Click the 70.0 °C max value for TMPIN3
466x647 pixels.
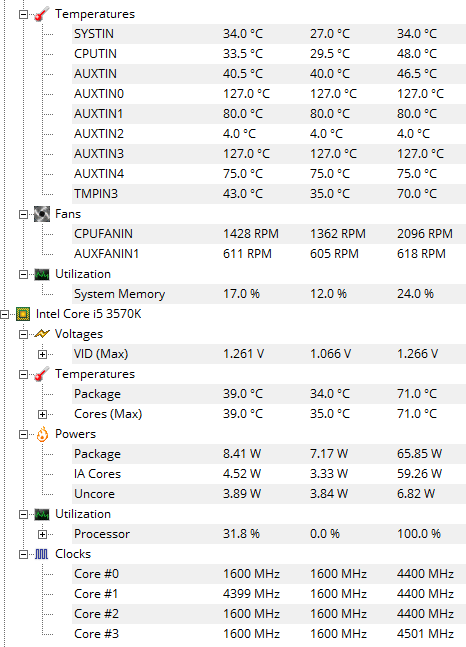tap(417, 194)
